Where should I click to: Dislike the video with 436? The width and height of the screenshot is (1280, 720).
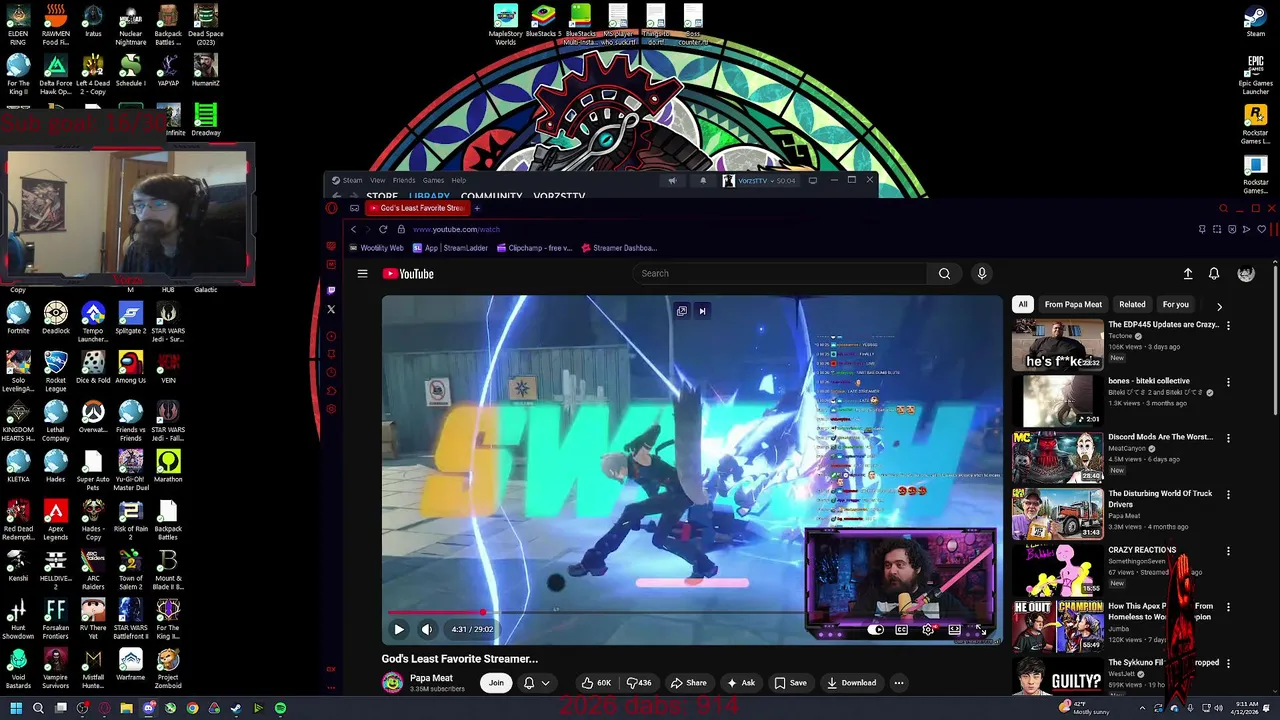coord(639,683)
